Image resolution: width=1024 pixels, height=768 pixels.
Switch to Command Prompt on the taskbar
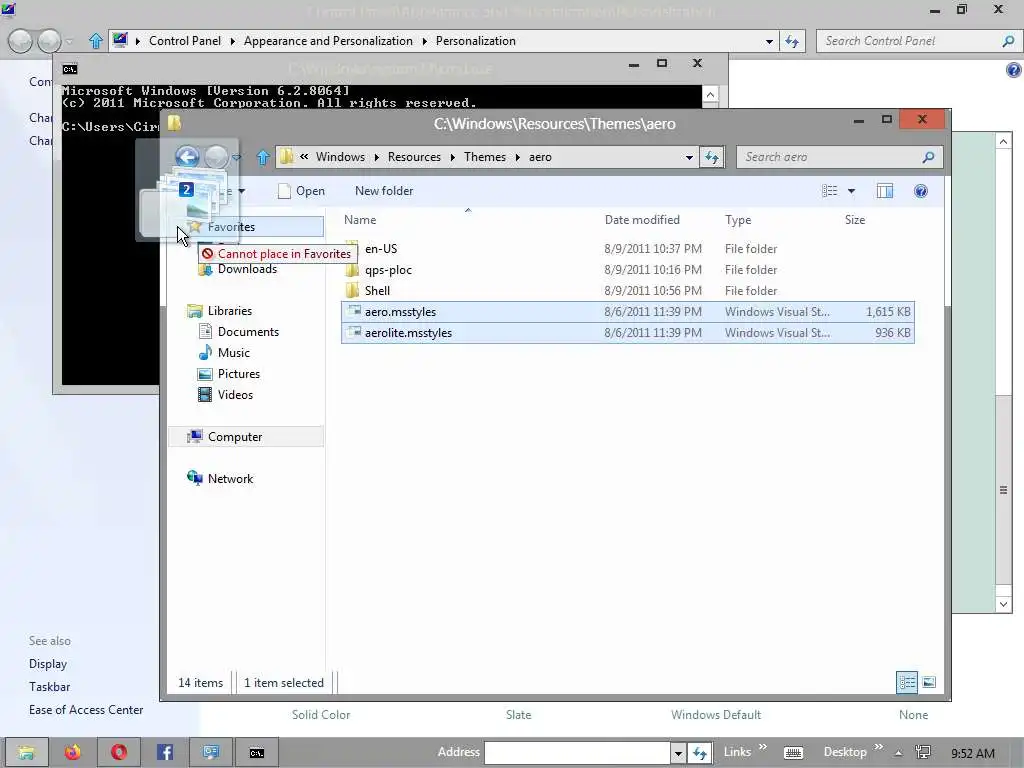pyautogui.click(x=257, y=752)
